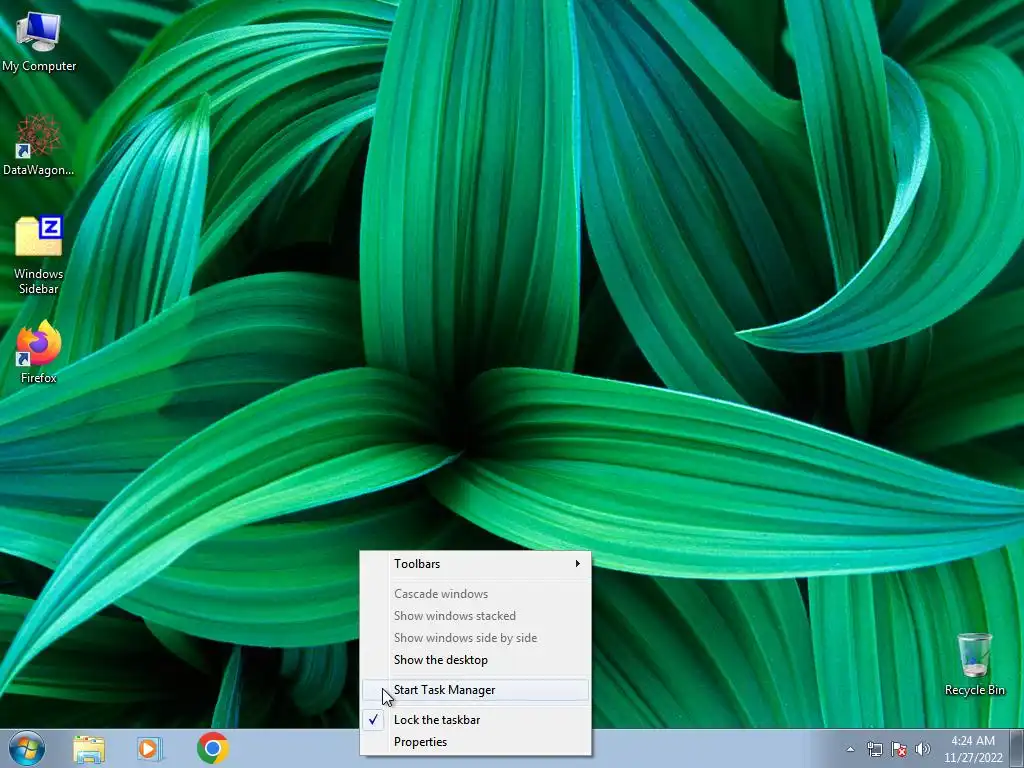The height and width of the screenshot is (768, 1024).
Task: Select the Recycle Bin icon
Action: (974, 664)
